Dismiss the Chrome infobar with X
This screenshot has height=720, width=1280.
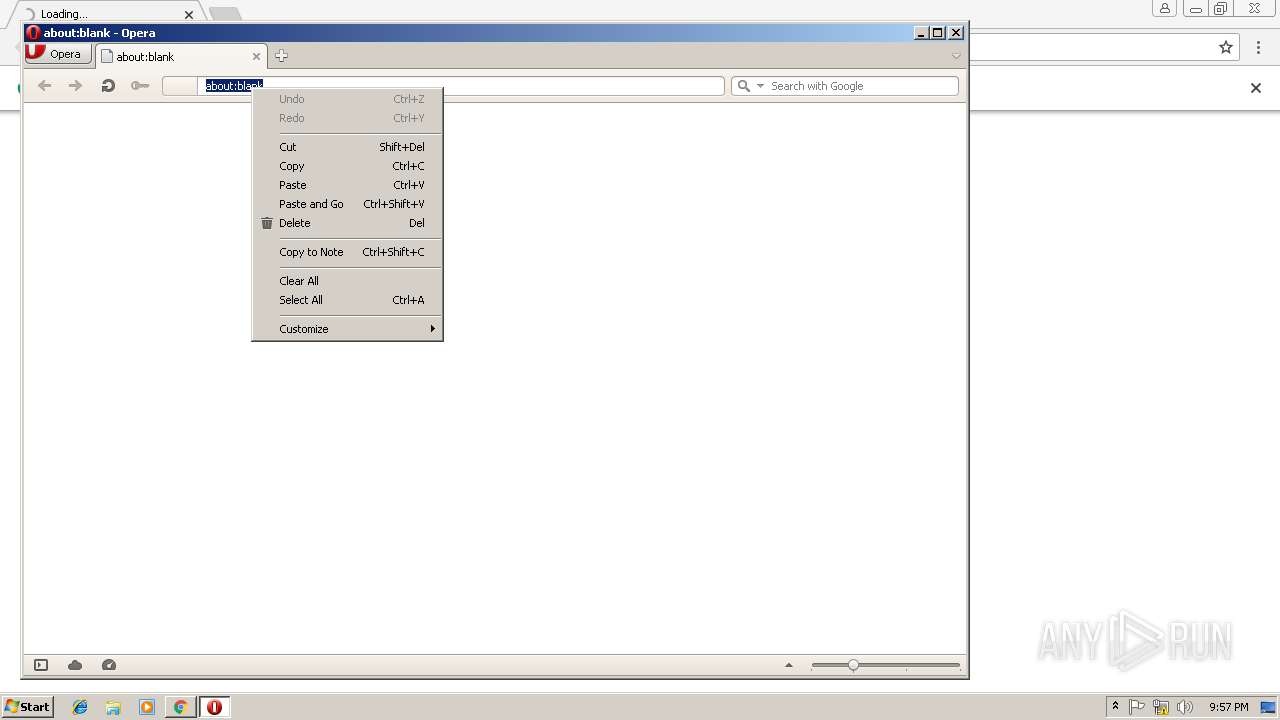1256,88
